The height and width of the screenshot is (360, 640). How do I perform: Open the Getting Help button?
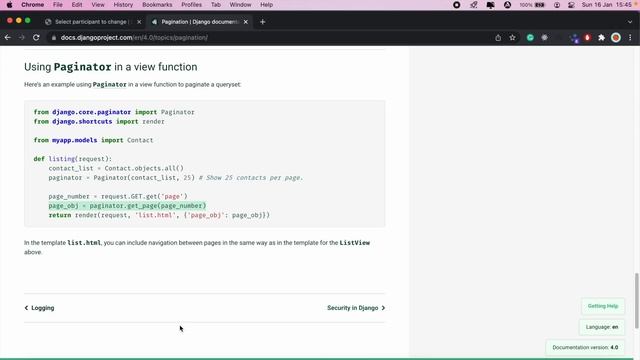(x=603, y=306)
